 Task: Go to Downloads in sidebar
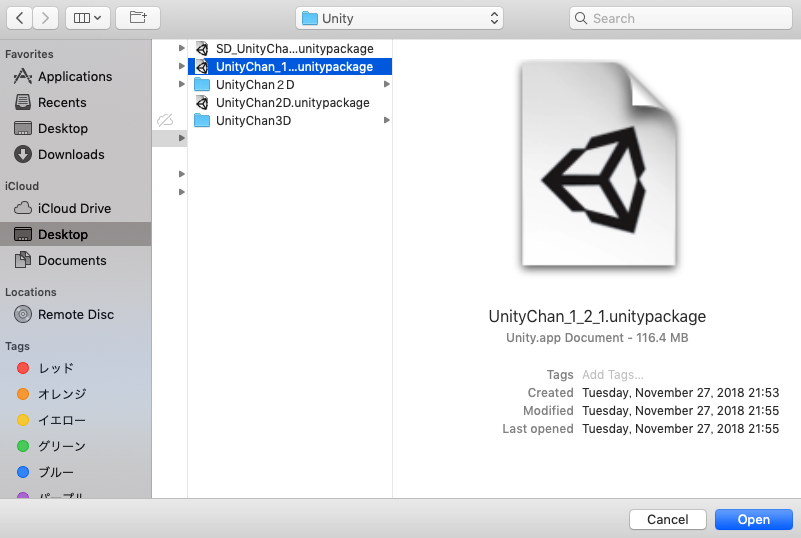[x=71, y=154]
